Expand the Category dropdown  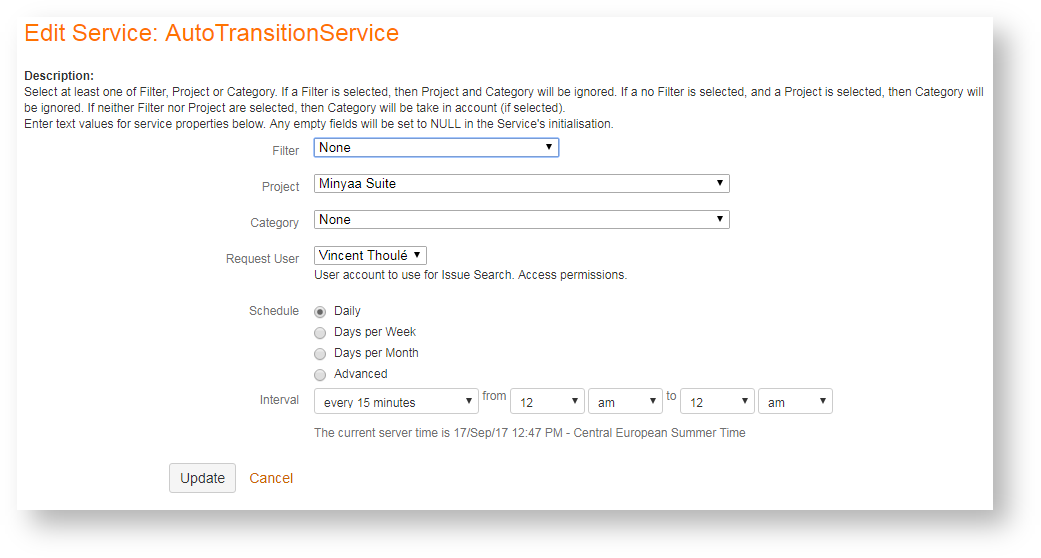click(x=521, y=220)
